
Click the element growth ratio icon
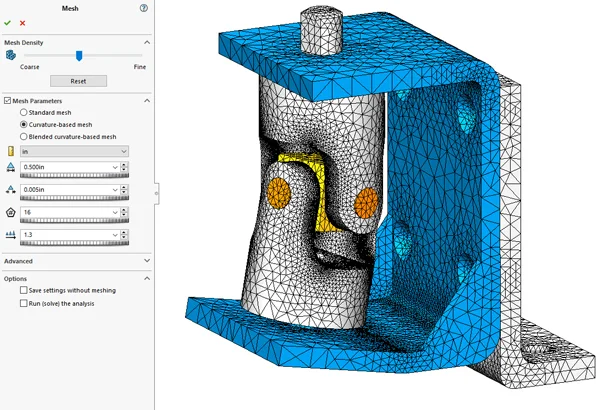click(x=10, y=235)
